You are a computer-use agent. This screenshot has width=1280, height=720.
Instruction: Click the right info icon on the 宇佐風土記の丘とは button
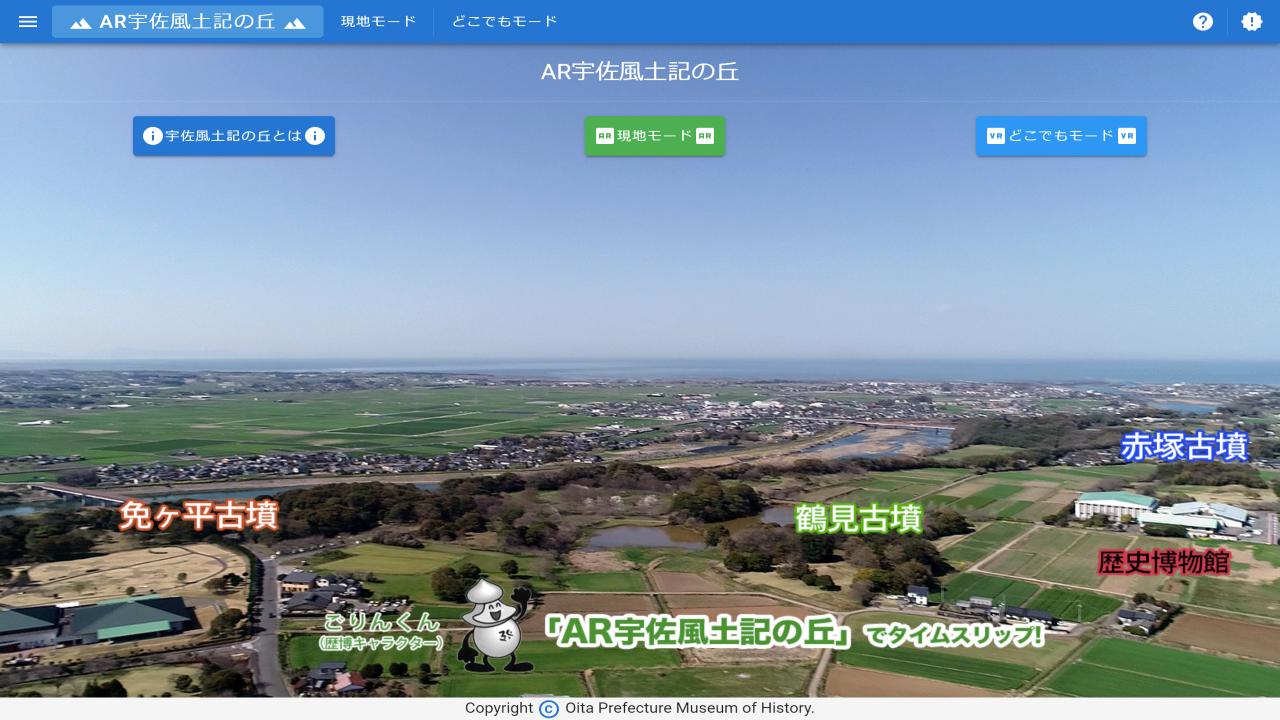[x=315, y=136]
